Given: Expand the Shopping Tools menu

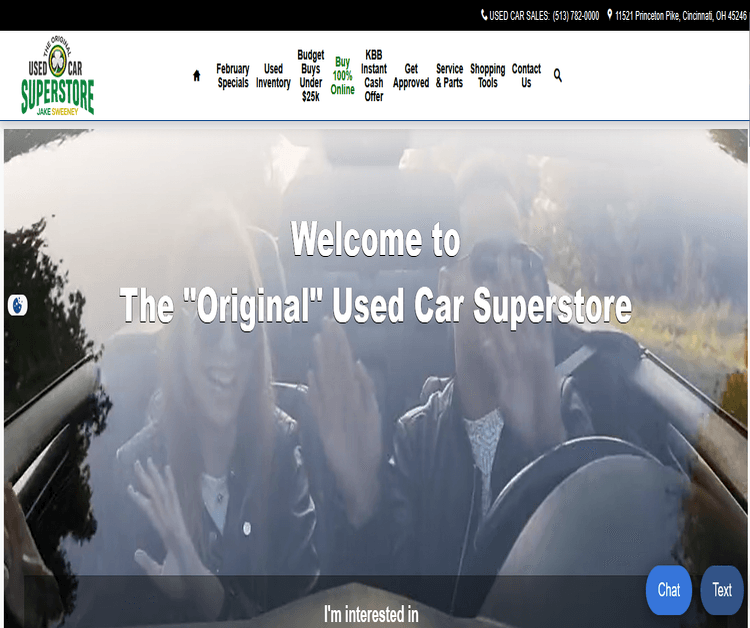Looking at the screenshot, I should (x=488, y=76).
